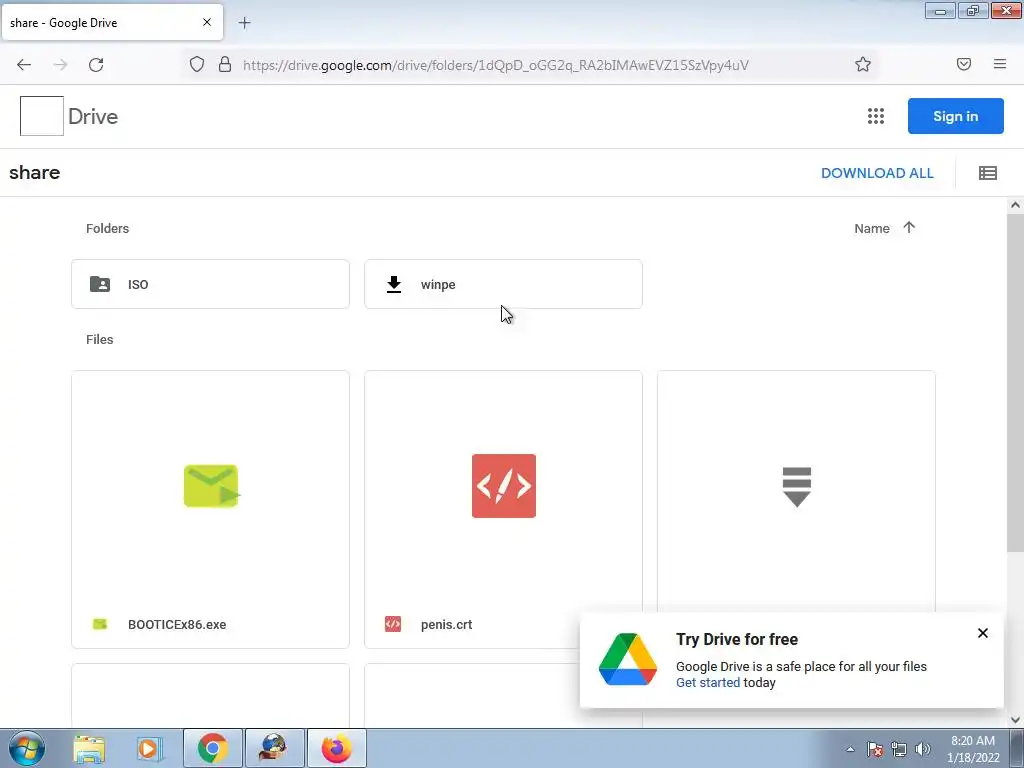Viewport: 1024px width, 768px height.
Task: Open the Google apps grid icon
Action: click(876, 116)
